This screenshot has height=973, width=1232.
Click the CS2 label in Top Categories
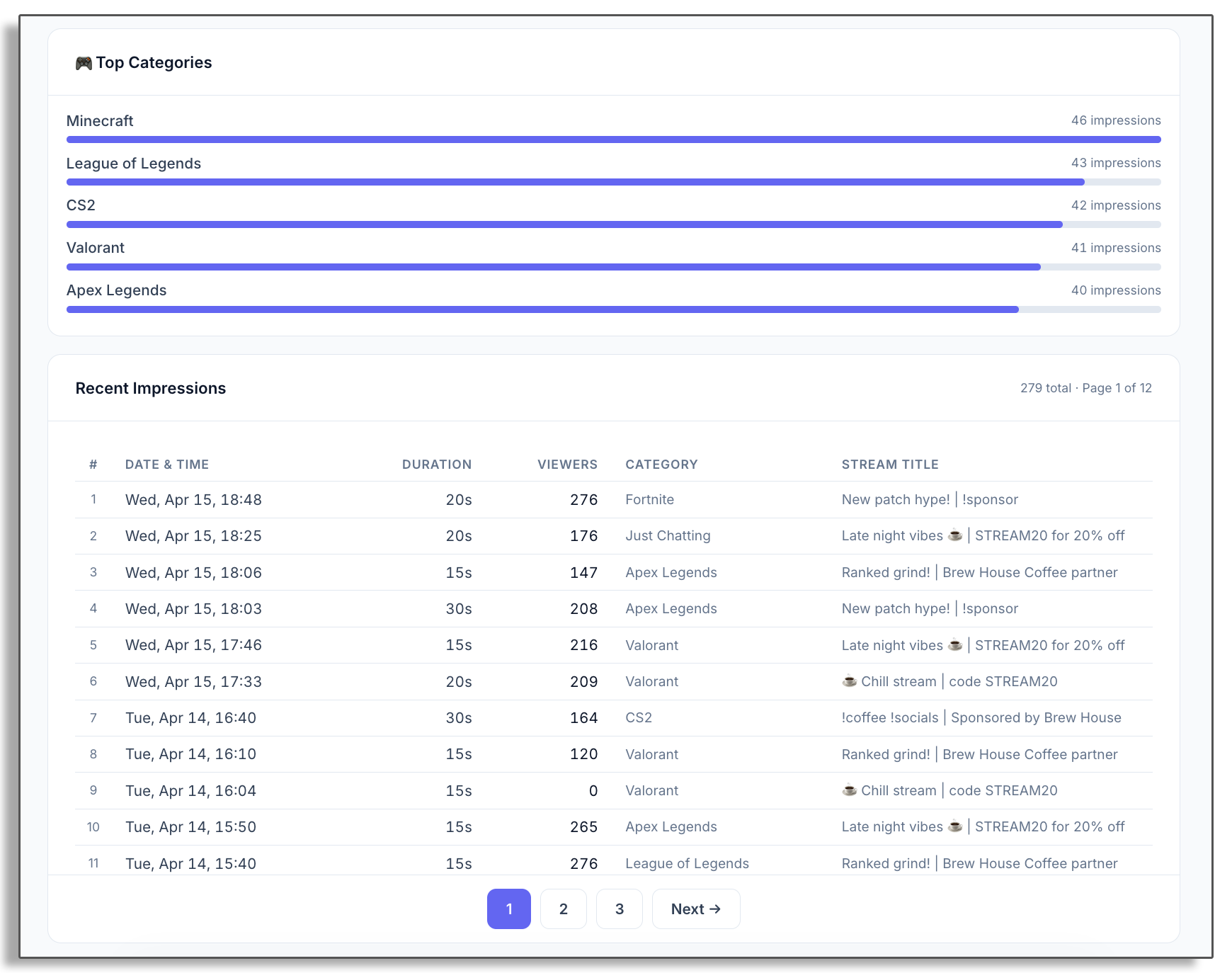81,205
